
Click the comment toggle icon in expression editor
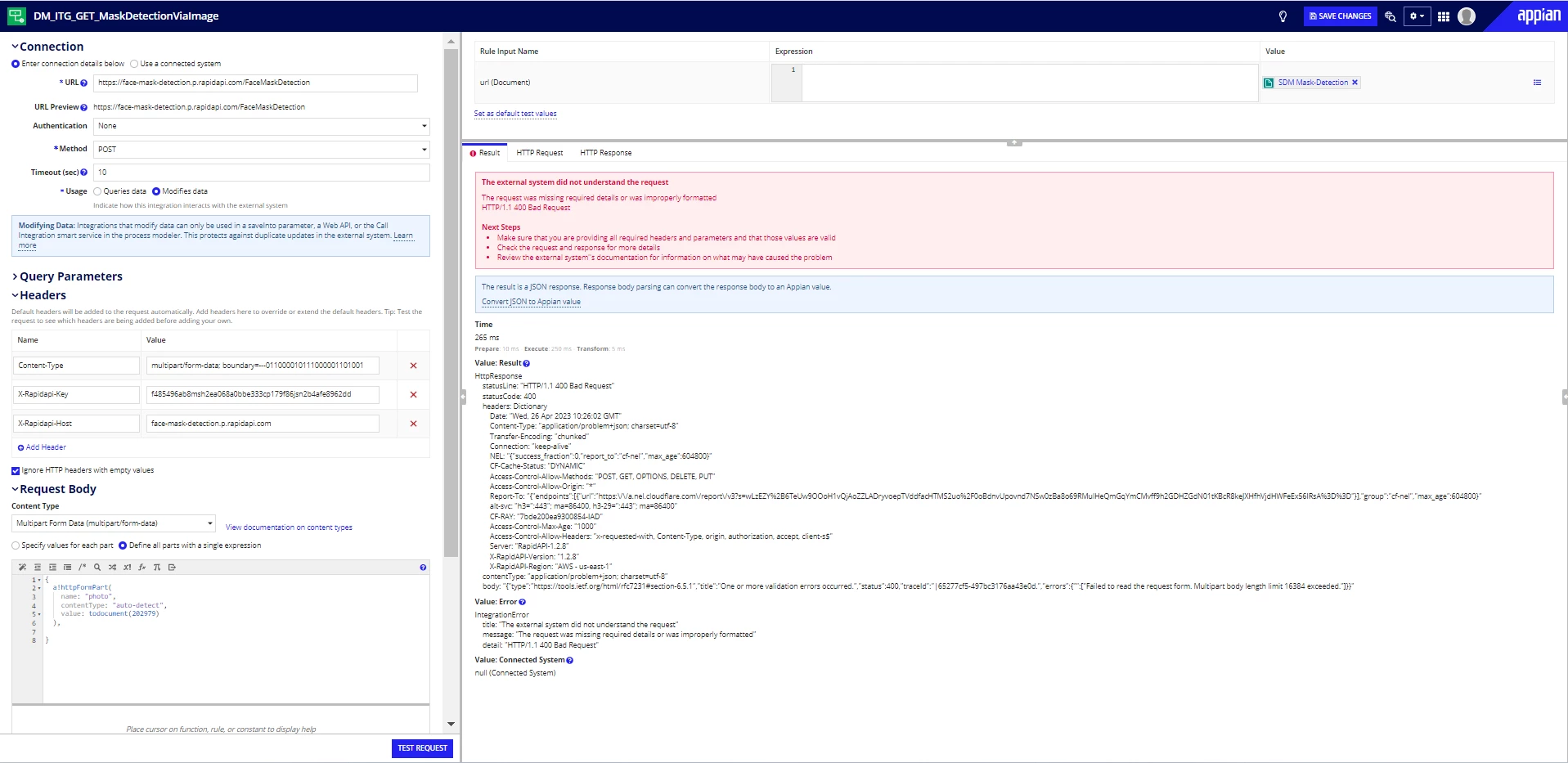pyautogui.click(x=82, y=567)
